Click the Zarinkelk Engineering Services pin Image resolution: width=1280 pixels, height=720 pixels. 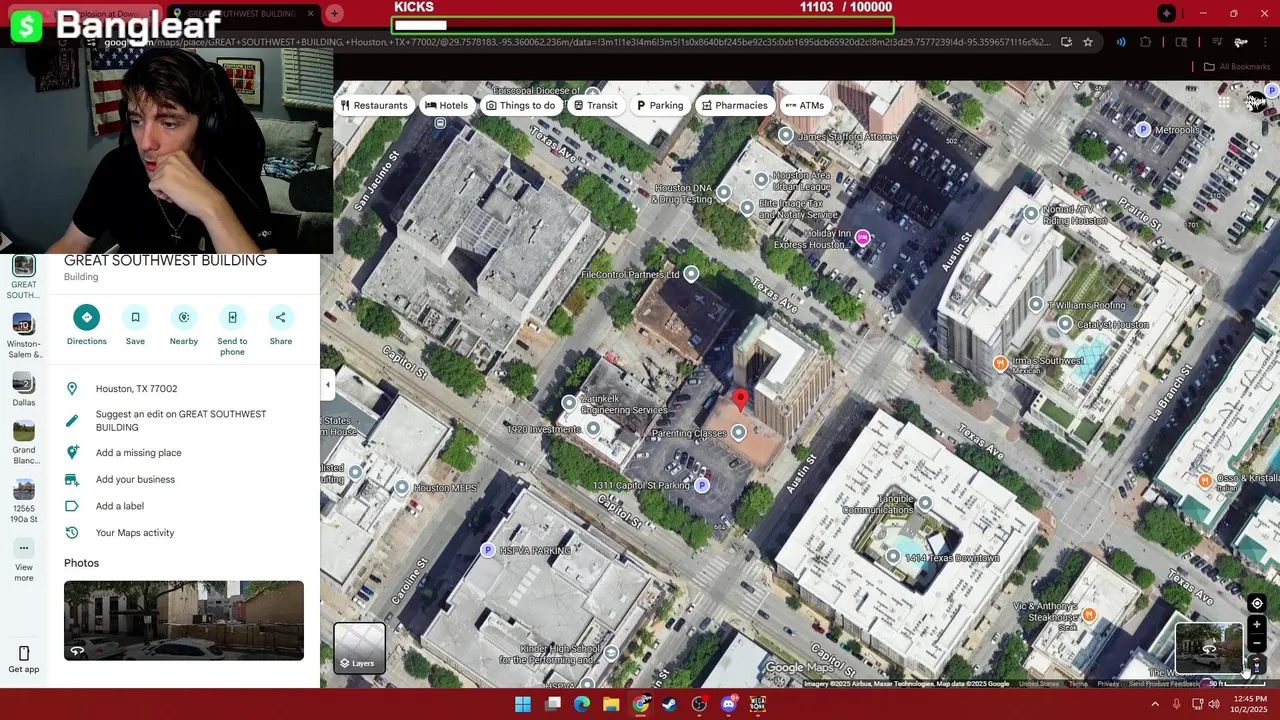[x=569, y=403]
